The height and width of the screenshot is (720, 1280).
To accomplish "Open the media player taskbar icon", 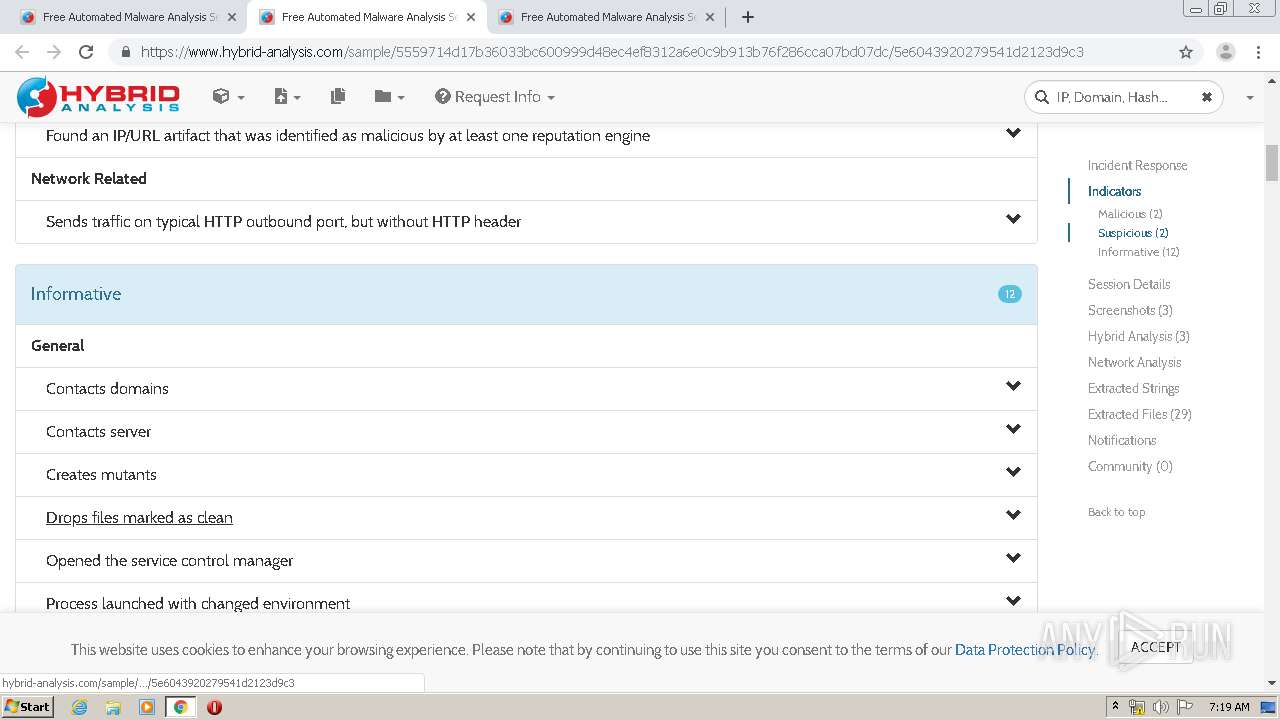I will click(147, 707).
